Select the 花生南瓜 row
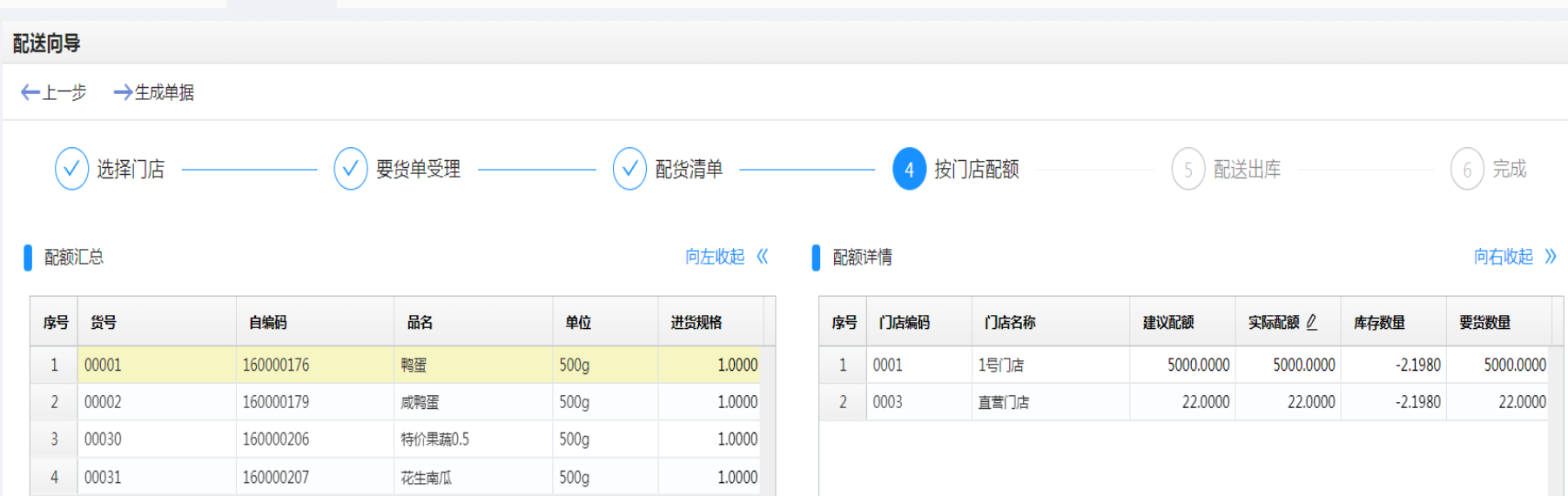The height and width of the screenshot is (496, 1568). 396,477
